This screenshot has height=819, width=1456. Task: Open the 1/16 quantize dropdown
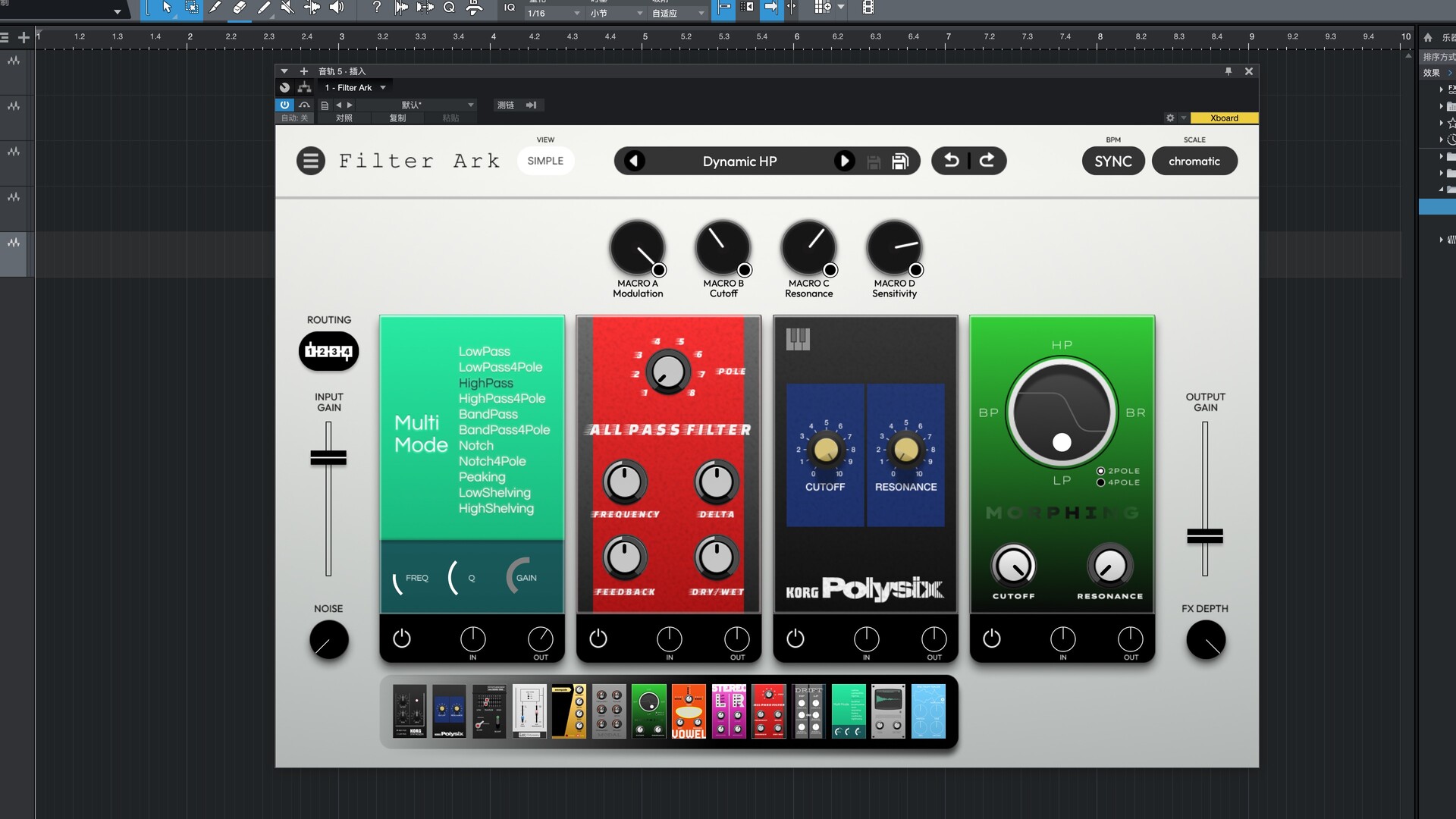click(554, 13)
